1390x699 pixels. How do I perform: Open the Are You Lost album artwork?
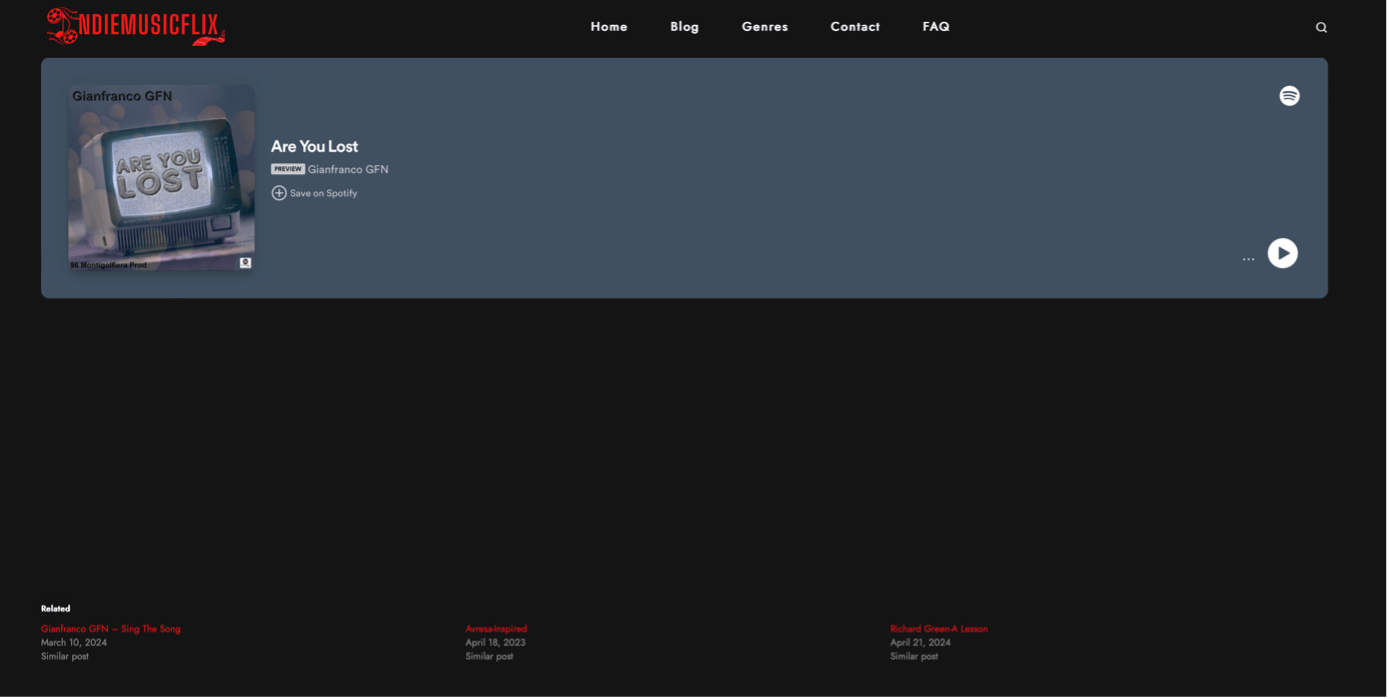point(162,179)
